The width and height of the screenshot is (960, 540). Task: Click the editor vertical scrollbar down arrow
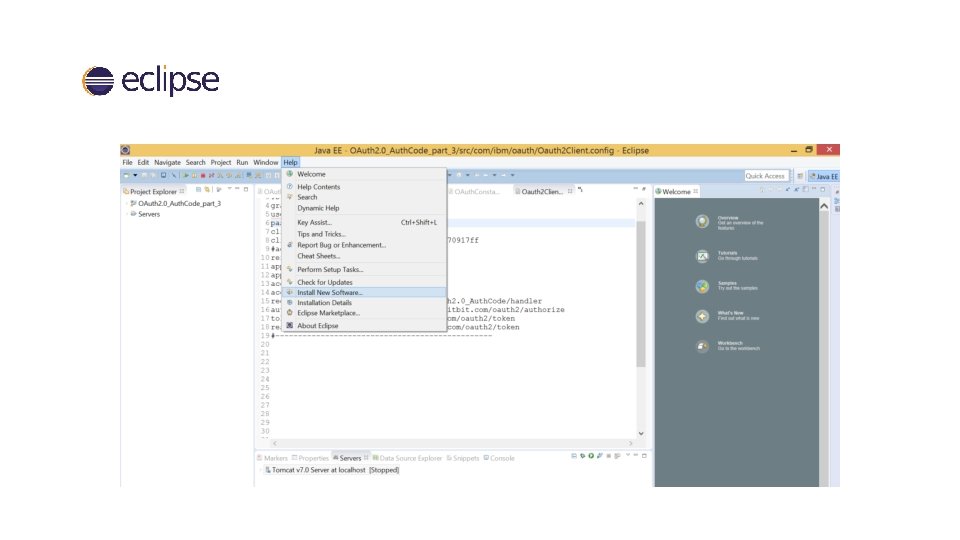[641, 433]
